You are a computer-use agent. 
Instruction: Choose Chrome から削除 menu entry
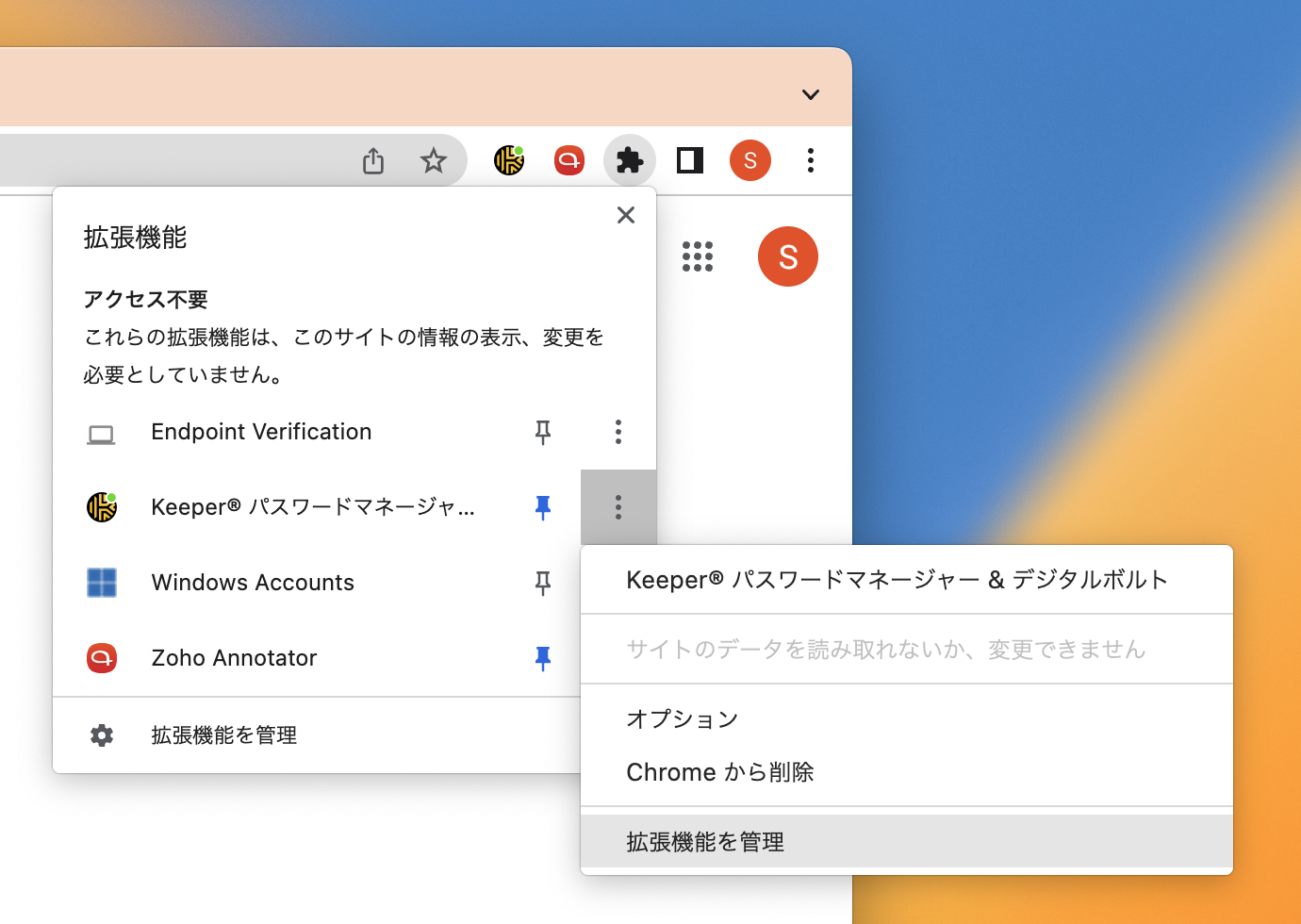click(x=720, y=772)
